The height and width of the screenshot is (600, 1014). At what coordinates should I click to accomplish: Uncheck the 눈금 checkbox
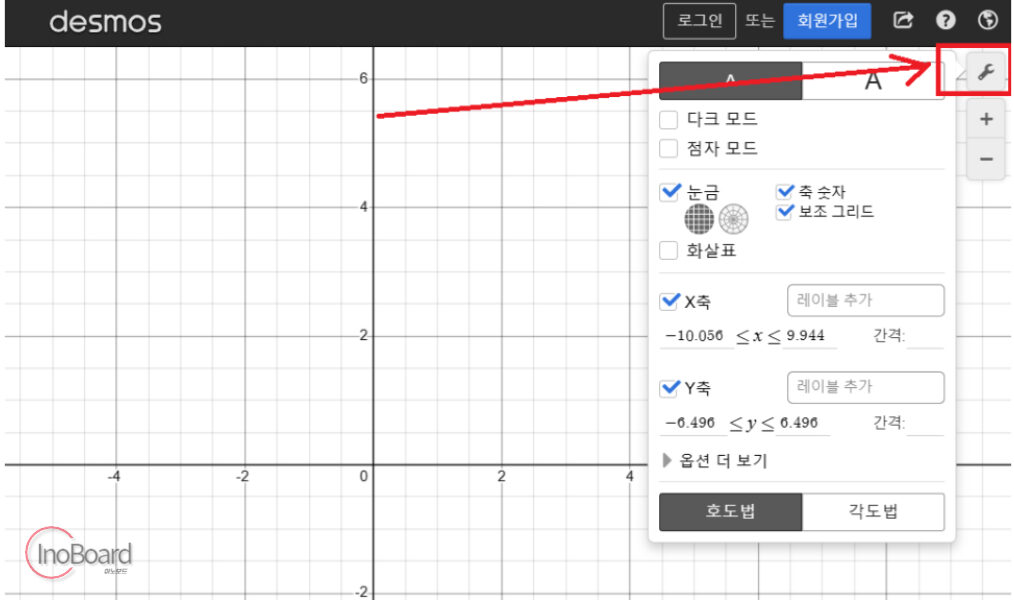coord(669,191)
